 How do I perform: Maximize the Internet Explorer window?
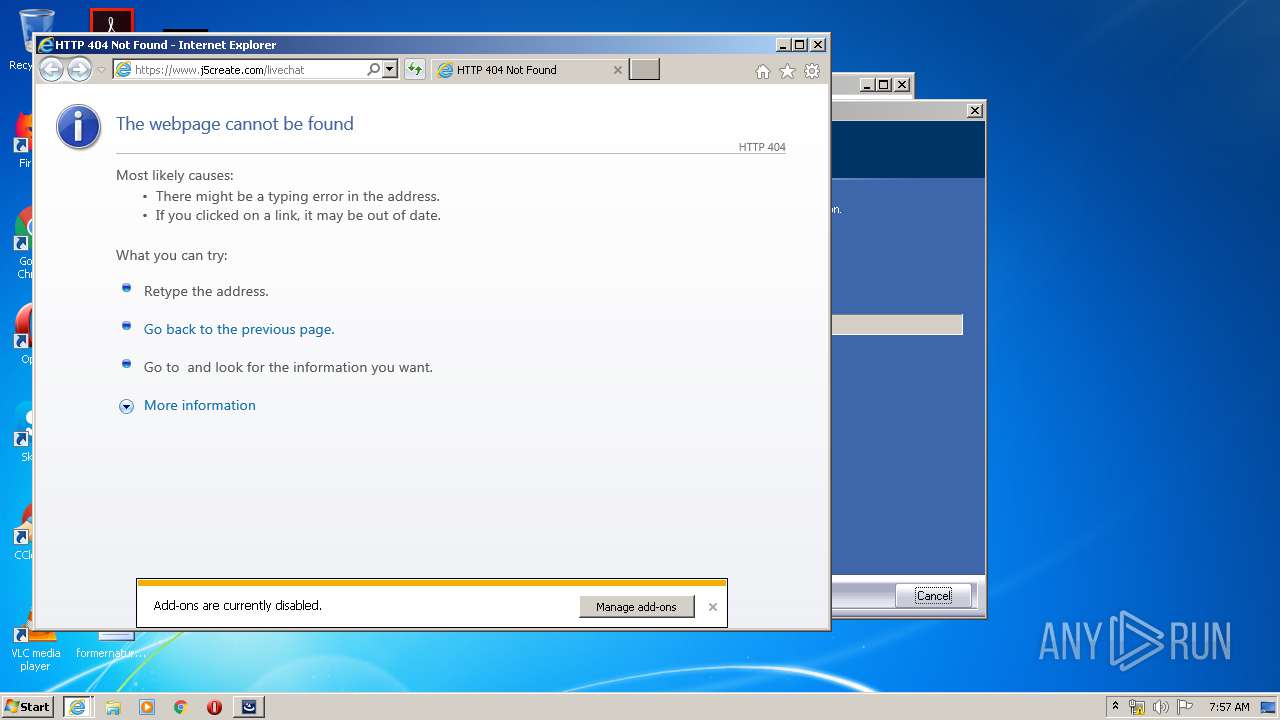(800, 45)
